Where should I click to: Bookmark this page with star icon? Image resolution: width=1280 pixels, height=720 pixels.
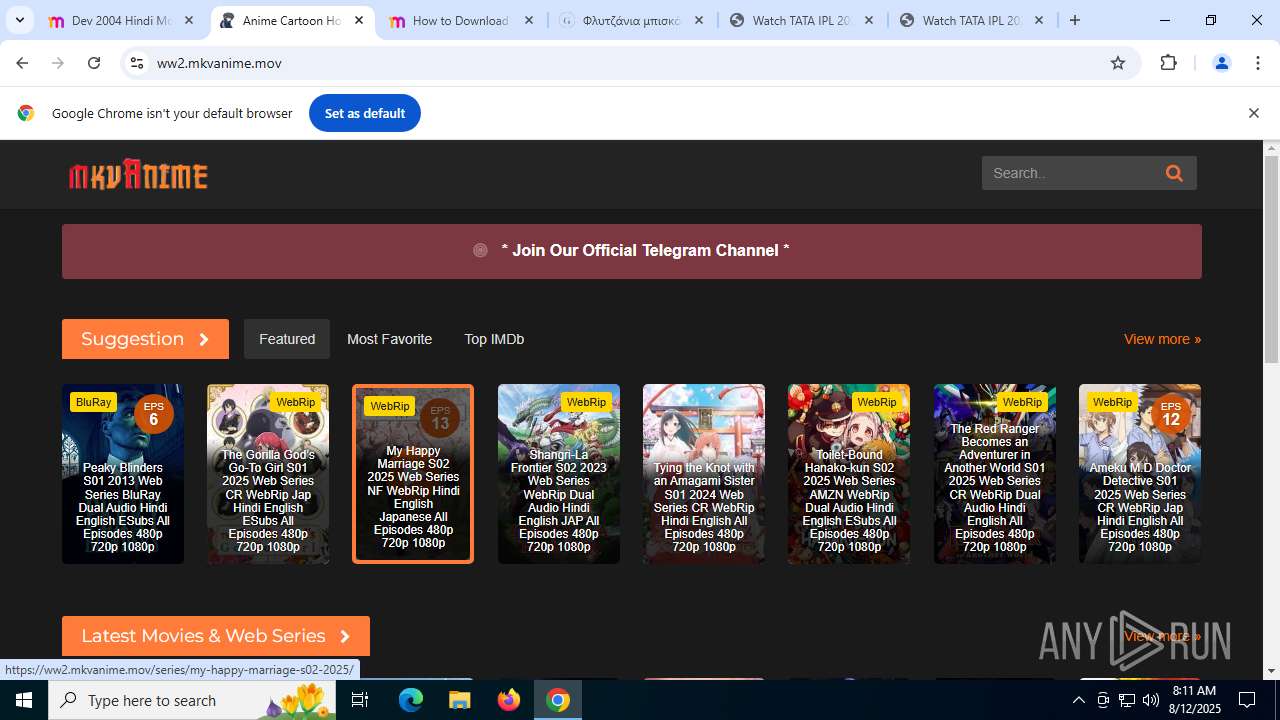pyautogui.click(x=1118, y=63)
